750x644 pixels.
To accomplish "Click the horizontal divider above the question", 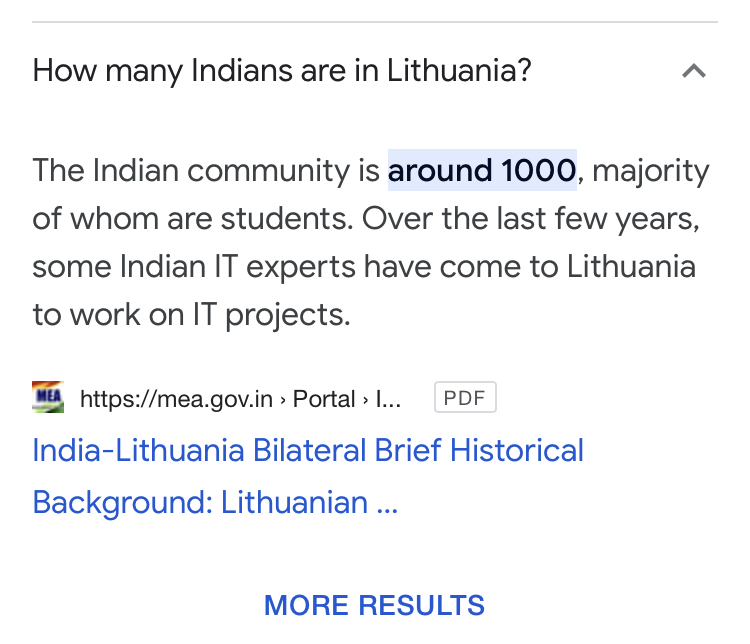I will click(375, 22).
